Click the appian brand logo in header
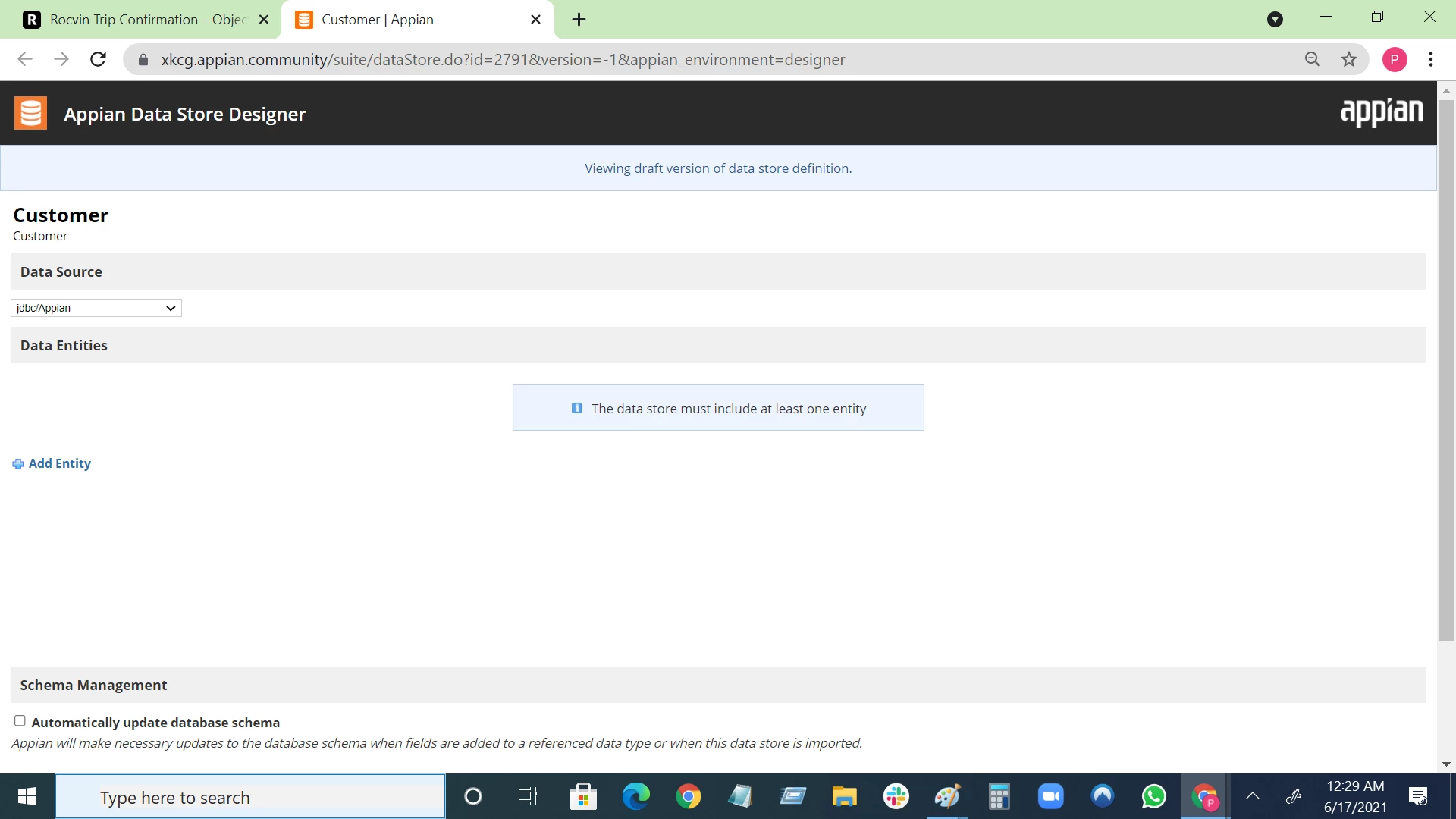Screen dimensions: 1456x819 [1382, 112]
